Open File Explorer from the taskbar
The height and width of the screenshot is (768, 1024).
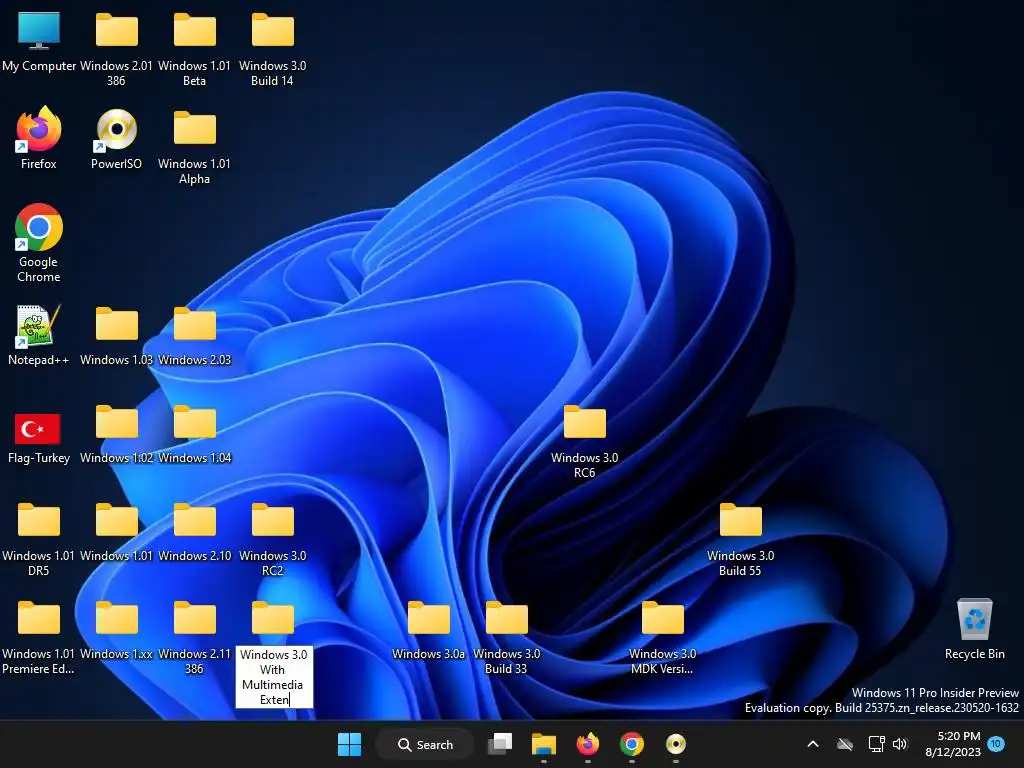click(x=543, y=744)
